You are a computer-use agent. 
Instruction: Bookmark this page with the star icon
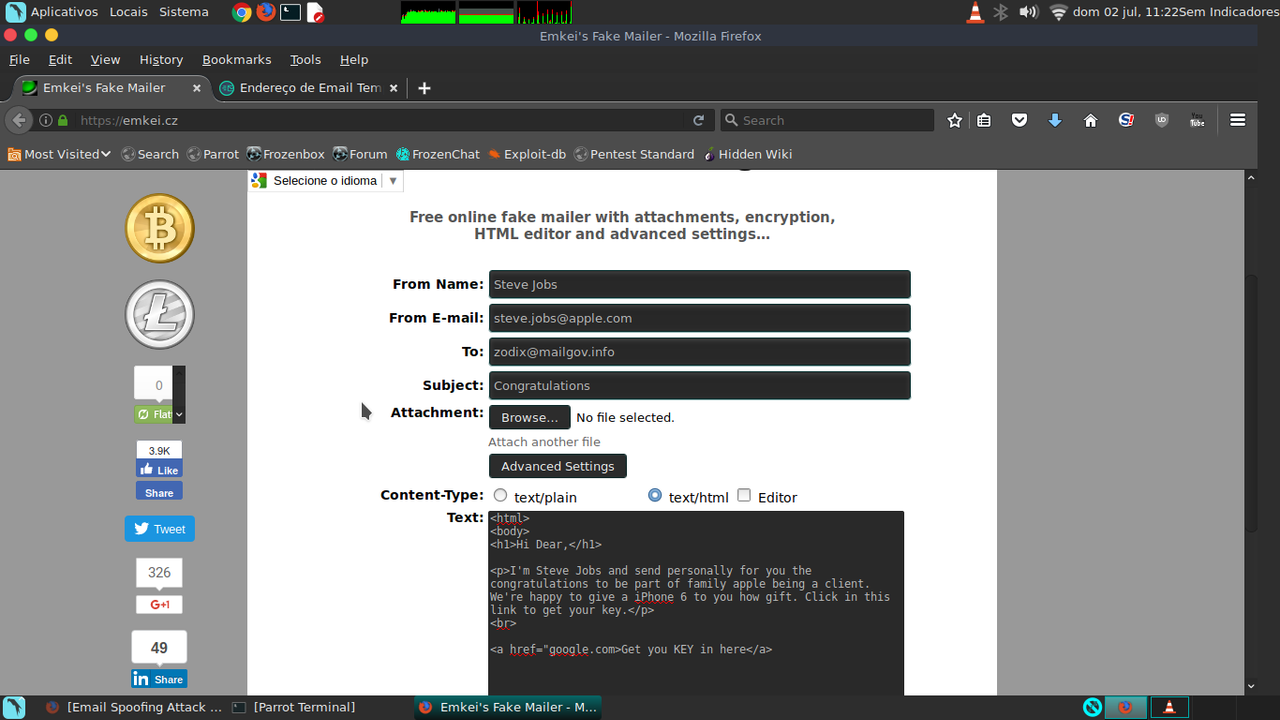(x=955, y=120)
